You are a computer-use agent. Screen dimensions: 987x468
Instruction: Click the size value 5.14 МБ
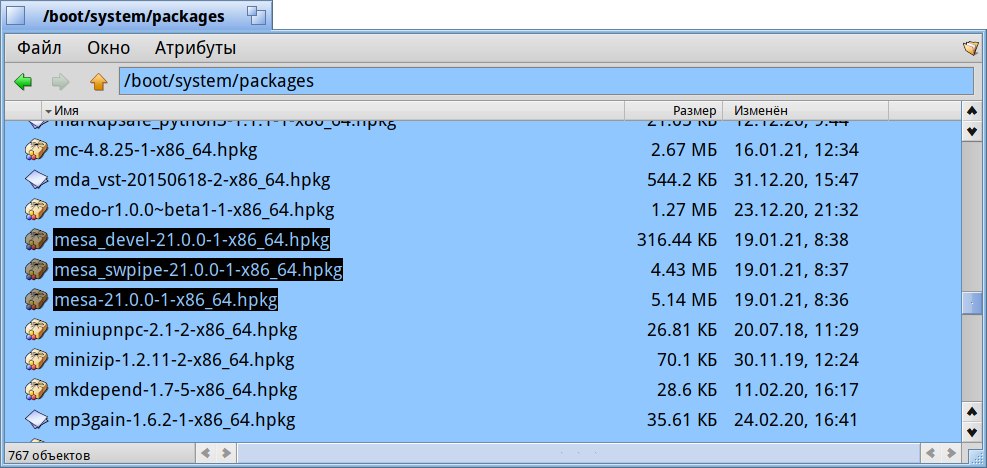coord(684,300)
